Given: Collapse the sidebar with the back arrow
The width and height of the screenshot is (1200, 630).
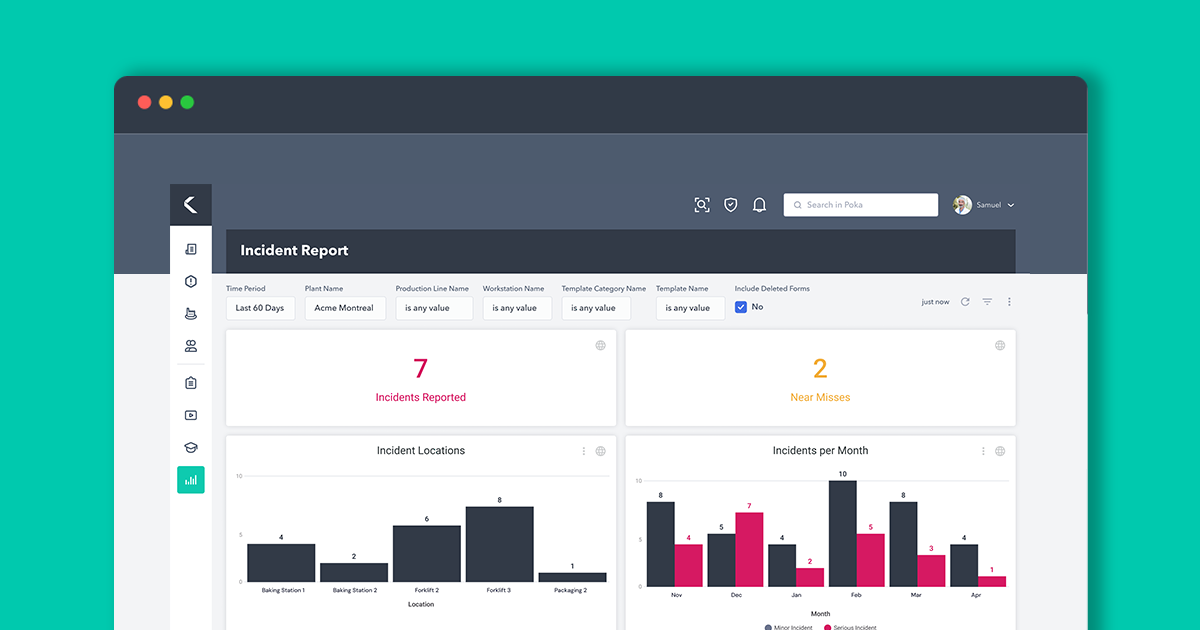Looking at the screenshot, I should [x=190, y=203].
